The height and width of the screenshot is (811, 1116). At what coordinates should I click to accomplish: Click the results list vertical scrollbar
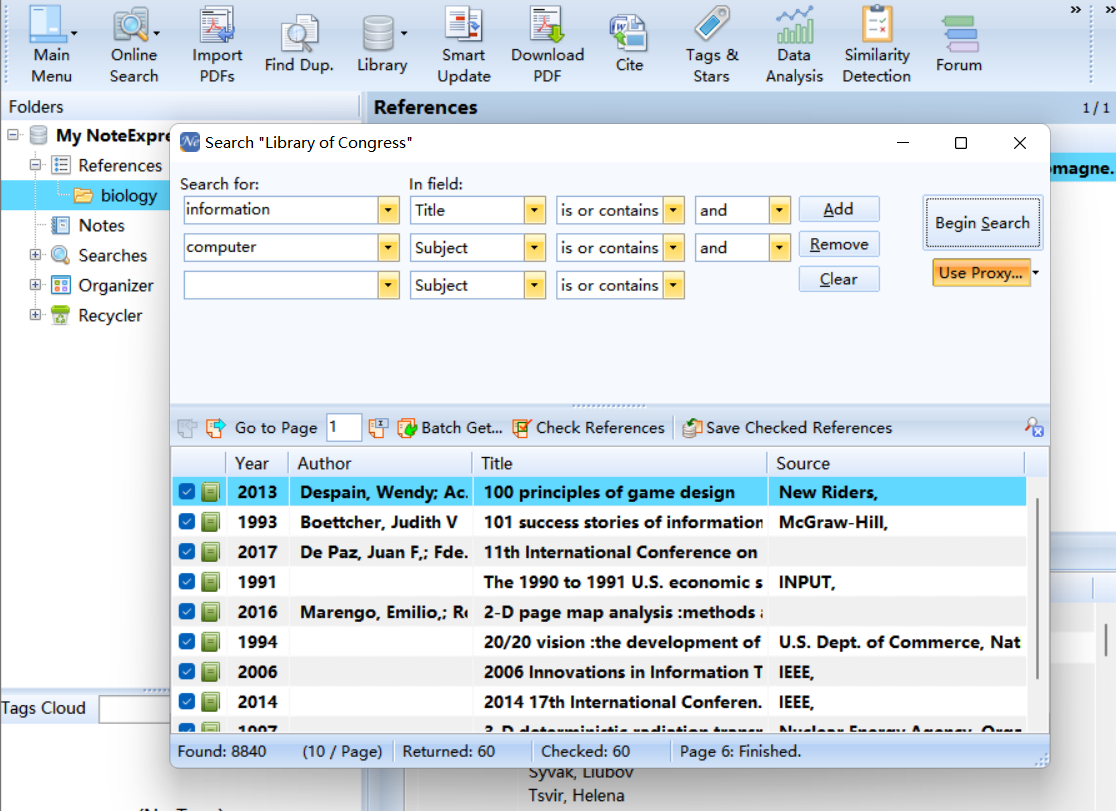(x=1037, y=587)
